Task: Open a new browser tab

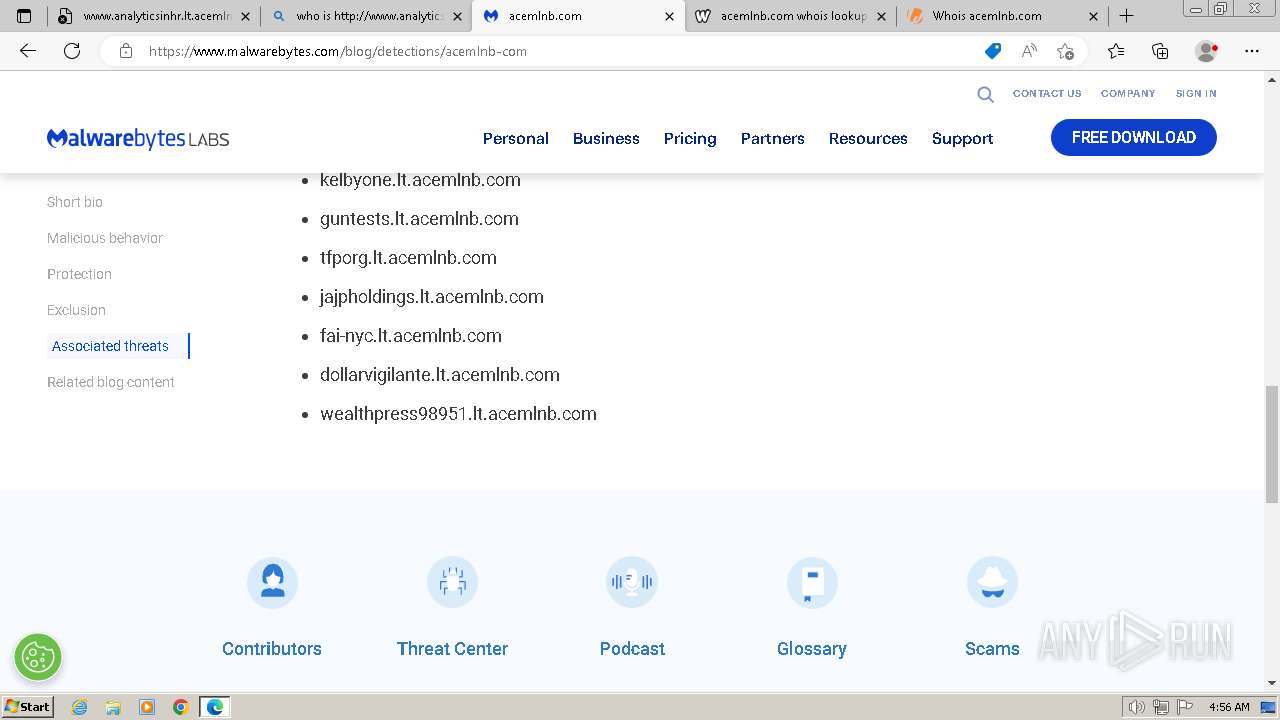Action: (1126, 16)
